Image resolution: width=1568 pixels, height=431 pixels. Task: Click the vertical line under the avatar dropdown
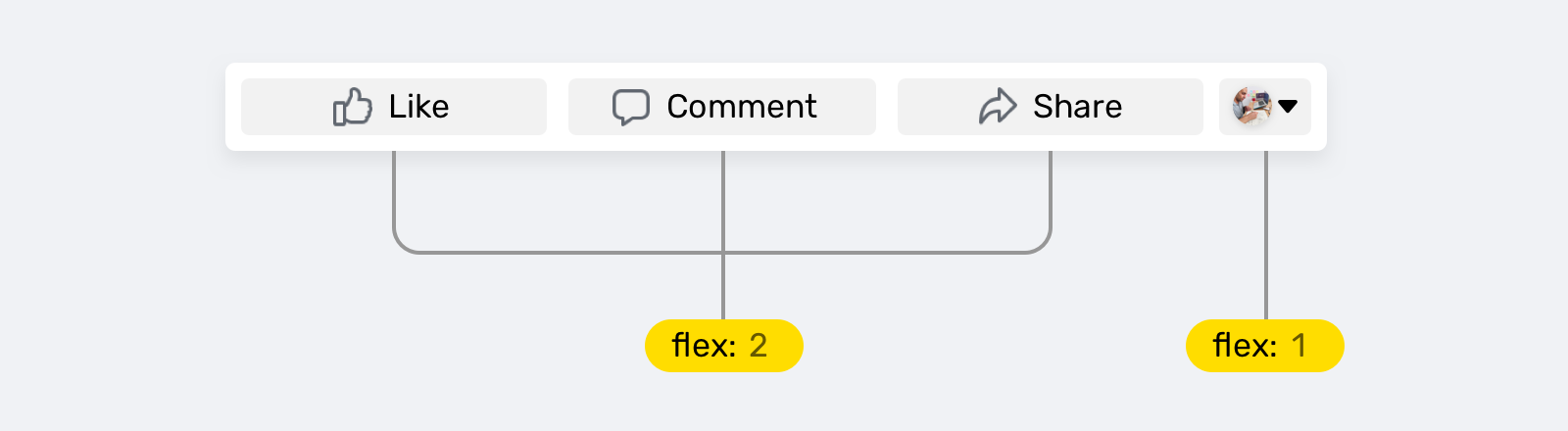(x=1265, y=235)
